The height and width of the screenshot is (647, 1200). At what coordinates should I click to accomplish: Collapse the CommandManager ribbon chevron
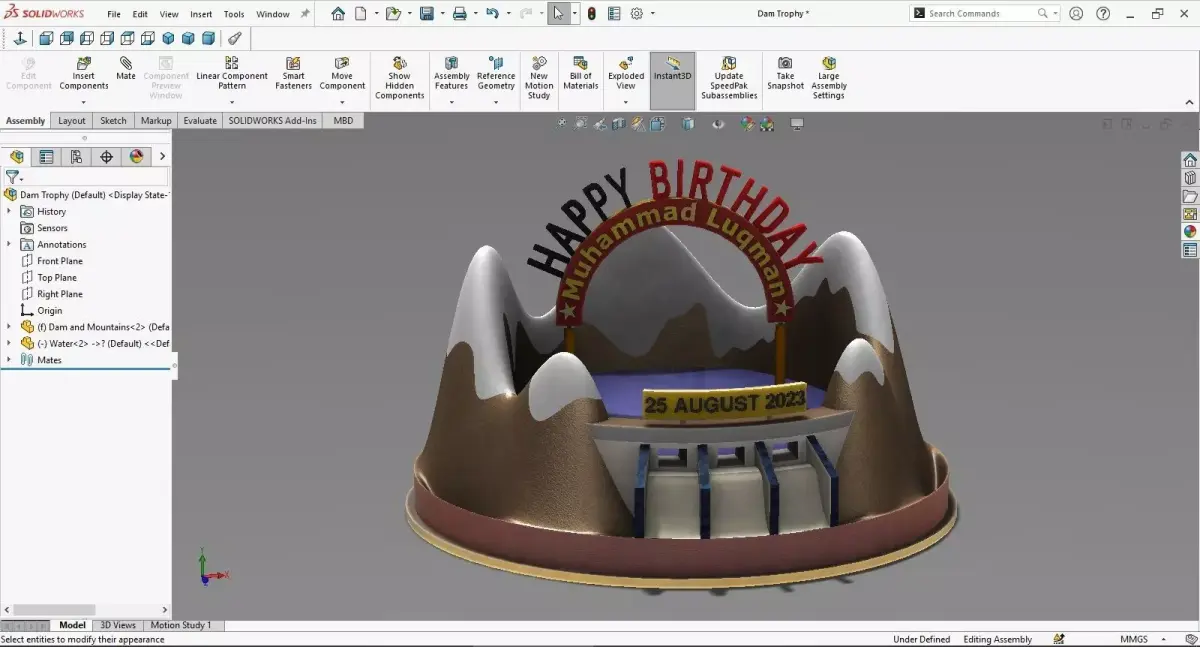(1189, 103)
